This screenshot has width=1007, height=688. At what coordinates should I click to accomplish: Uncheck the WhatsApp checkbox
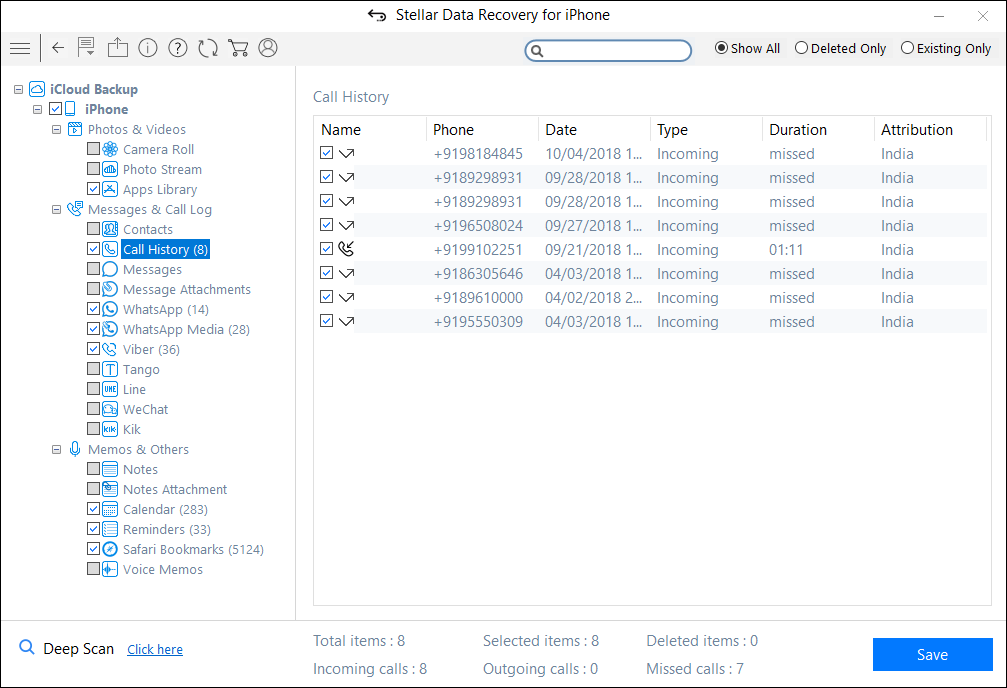pos(92,309)
